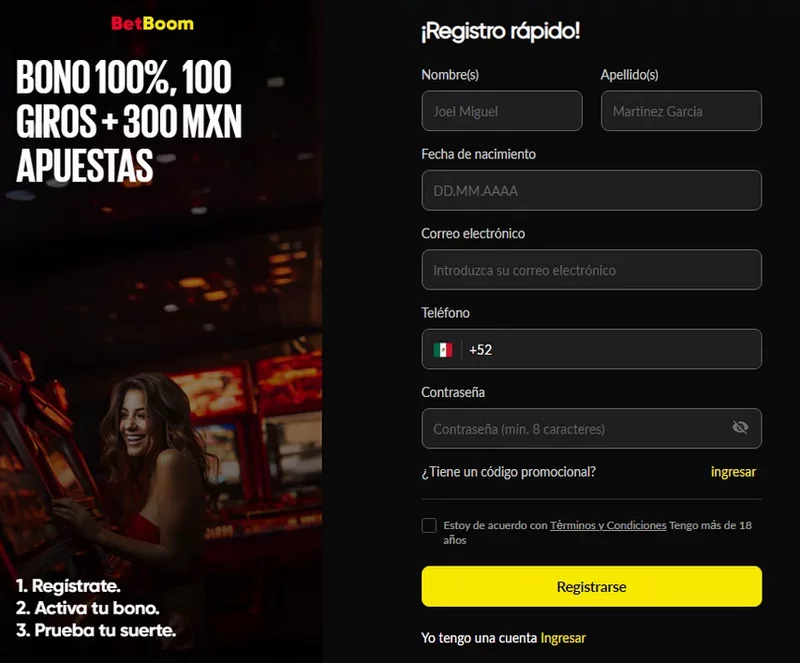The image size is (800, 663).
Task: Click the +52 country code
Action: point(480,350)
